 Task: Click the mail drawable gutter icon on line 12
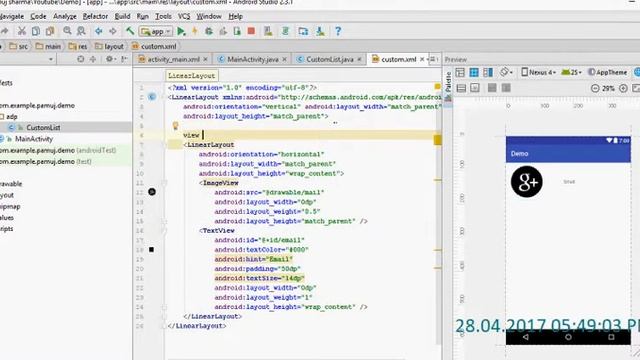[x=152, y=192]
